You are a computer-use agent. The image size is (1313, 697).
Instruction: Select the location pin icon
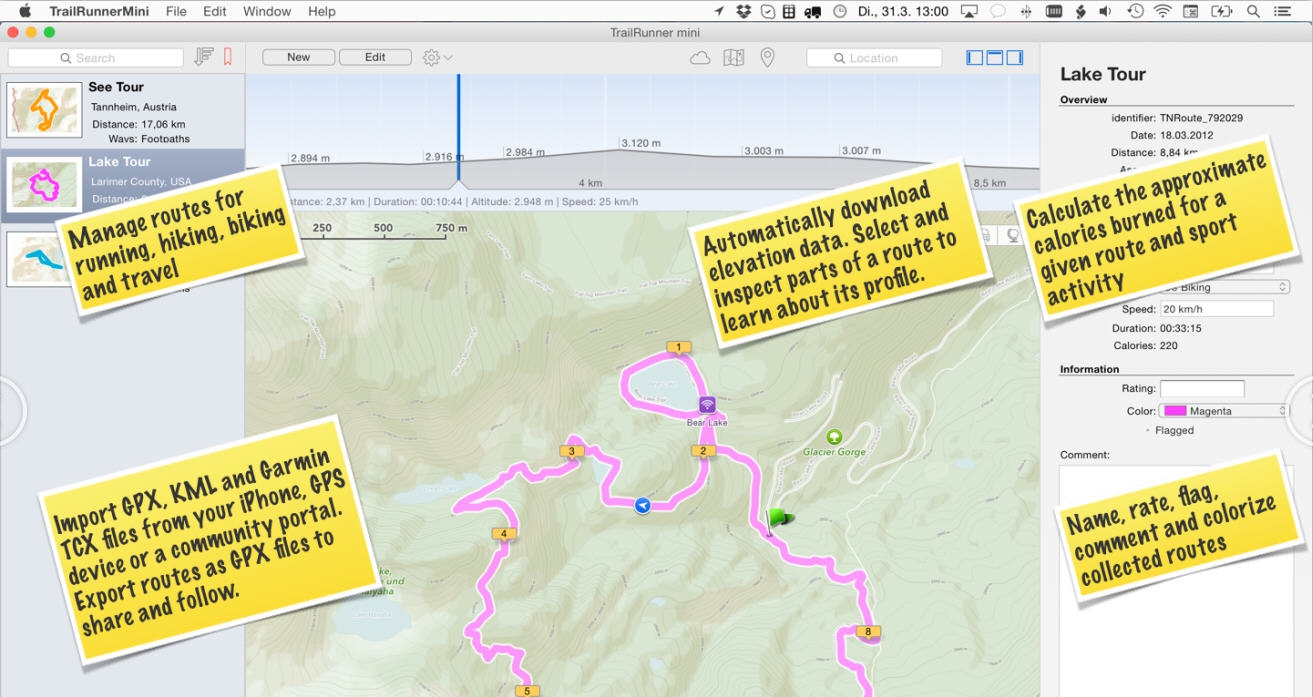click(768, 57)
